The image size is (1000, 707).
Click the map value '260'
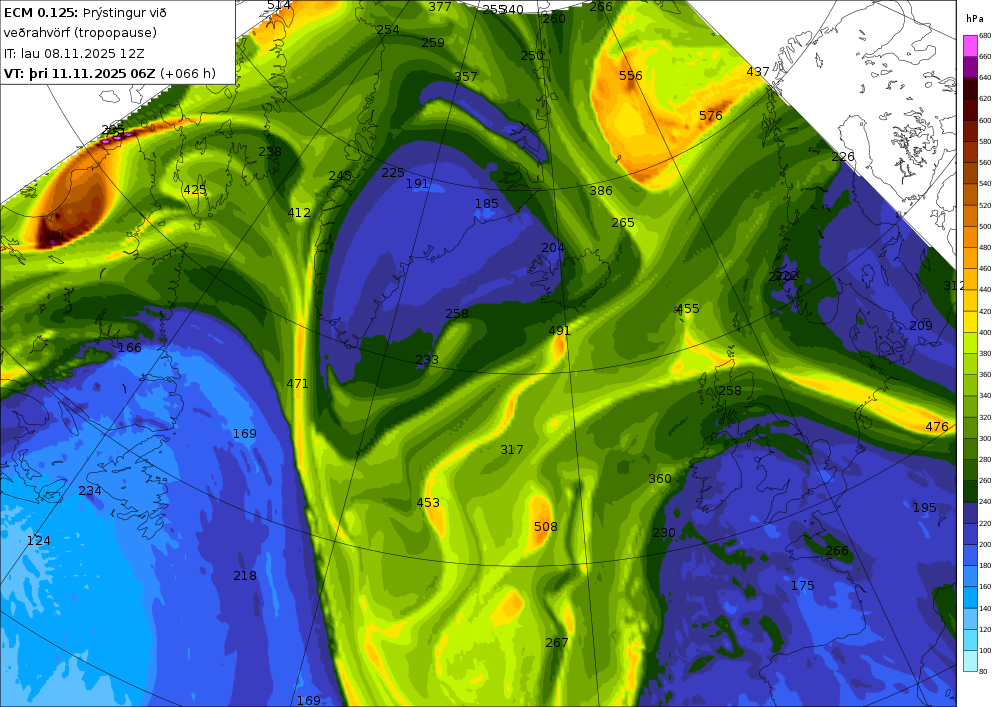coord(554,18)
